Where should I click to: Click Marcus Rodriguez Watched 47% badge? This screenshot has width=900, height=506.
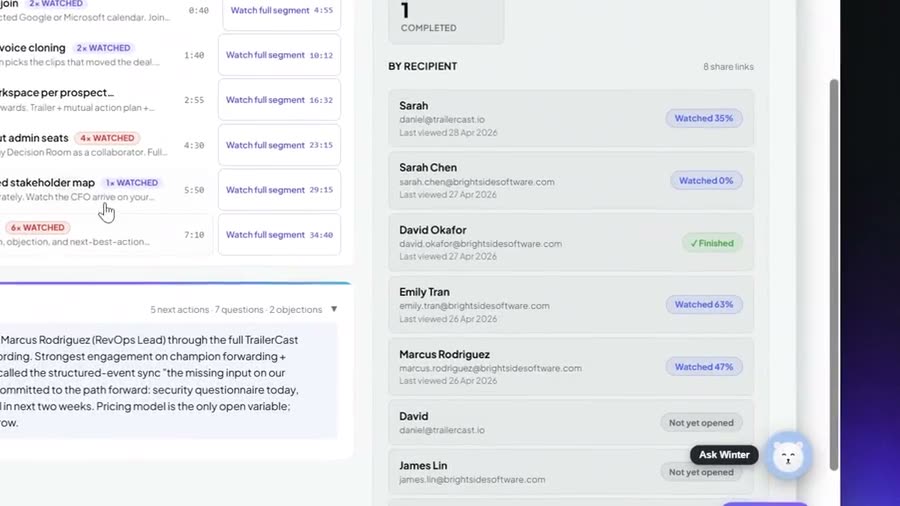click(x=704, y=367)
